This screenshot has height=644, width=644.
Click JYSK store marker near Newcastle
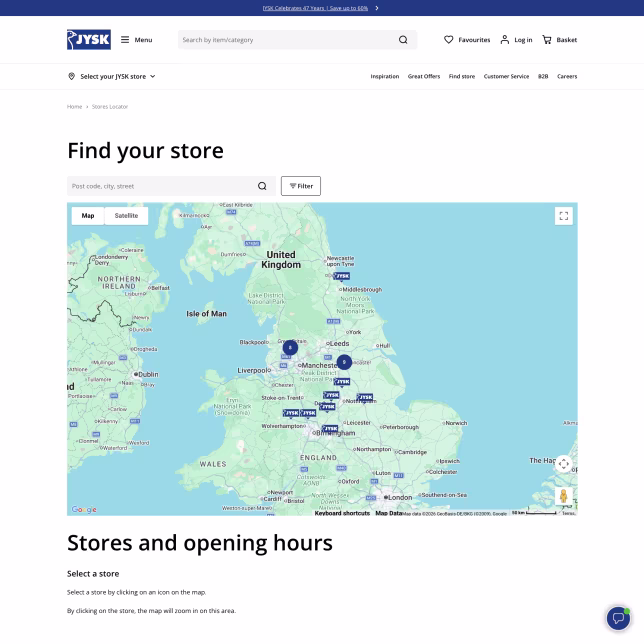coord(341,276)
